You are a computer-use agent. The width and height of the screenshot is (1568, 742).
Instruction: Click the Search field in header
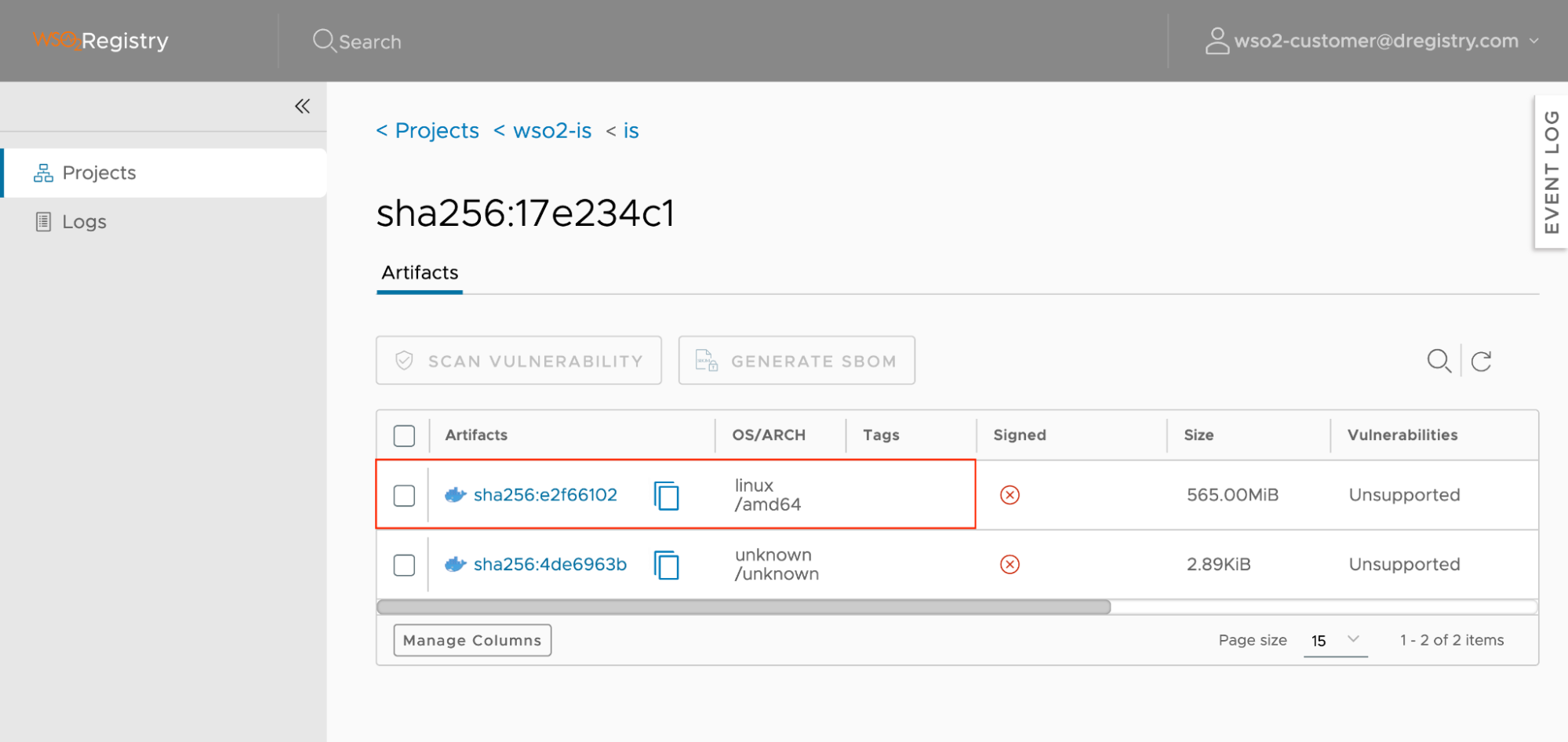click(x=369, y=42)
